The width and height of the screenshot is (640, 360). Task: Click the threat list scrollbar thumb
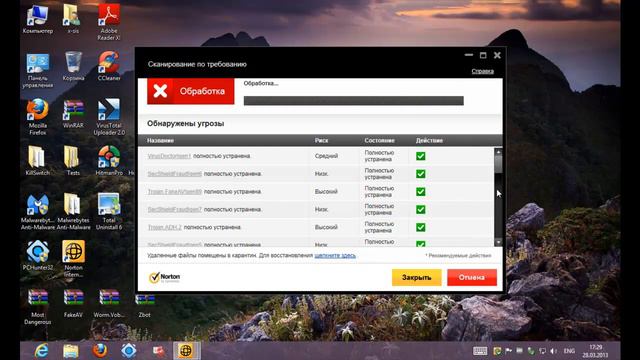(x=498, y=163)
